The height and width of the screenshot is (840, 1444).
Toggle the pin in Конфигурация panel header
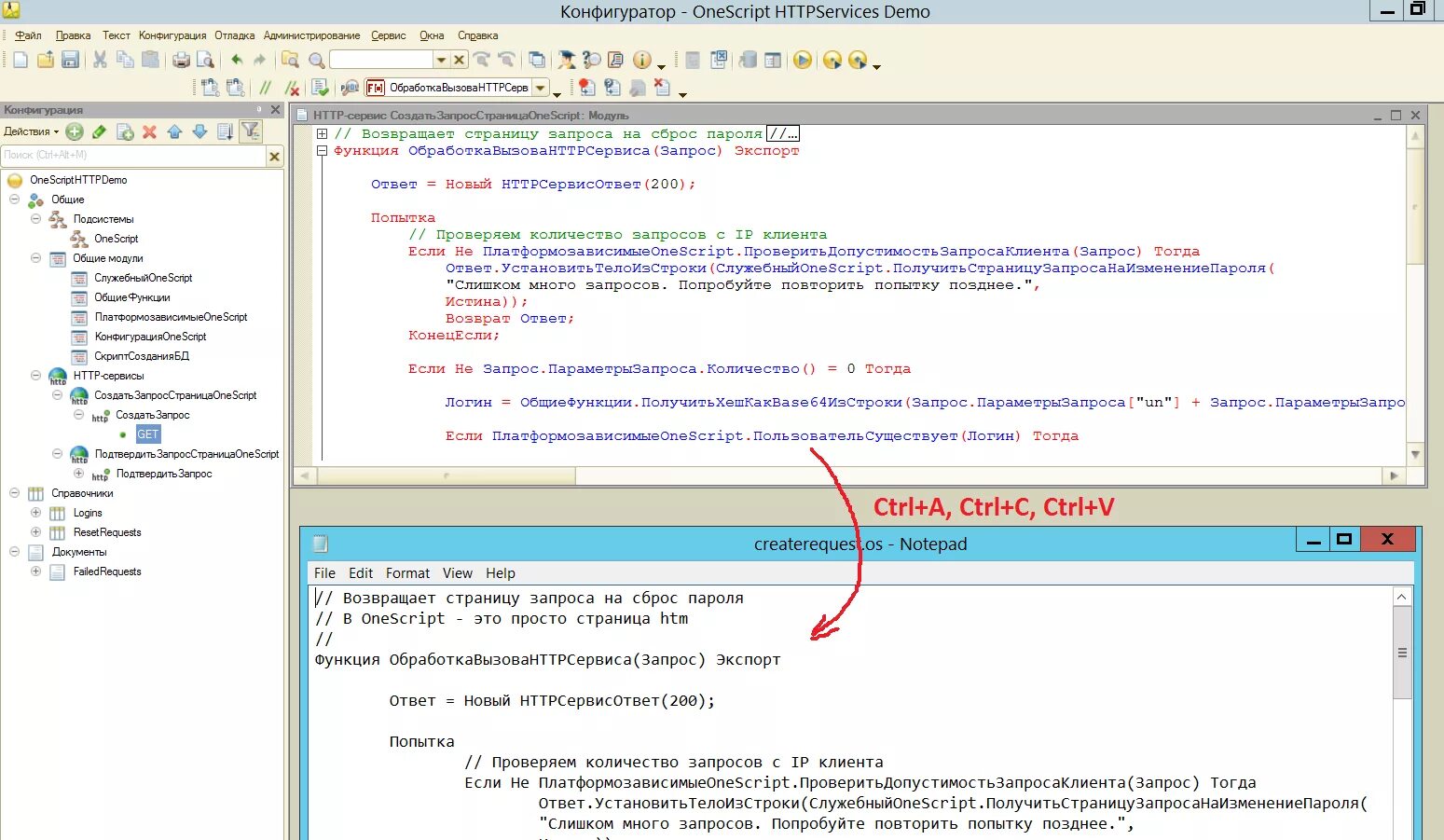(x=259, y=110)
